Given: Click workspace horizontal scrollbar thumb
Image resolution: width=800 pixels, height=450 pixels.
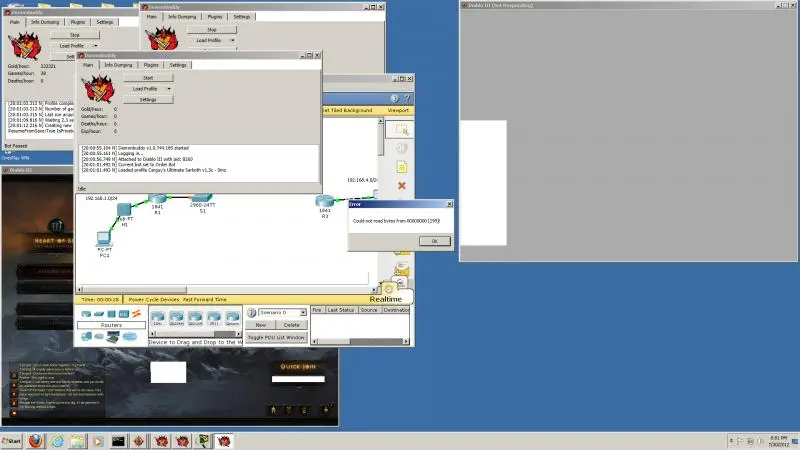Looking at the screenshot, I should (x=135, y=289).
